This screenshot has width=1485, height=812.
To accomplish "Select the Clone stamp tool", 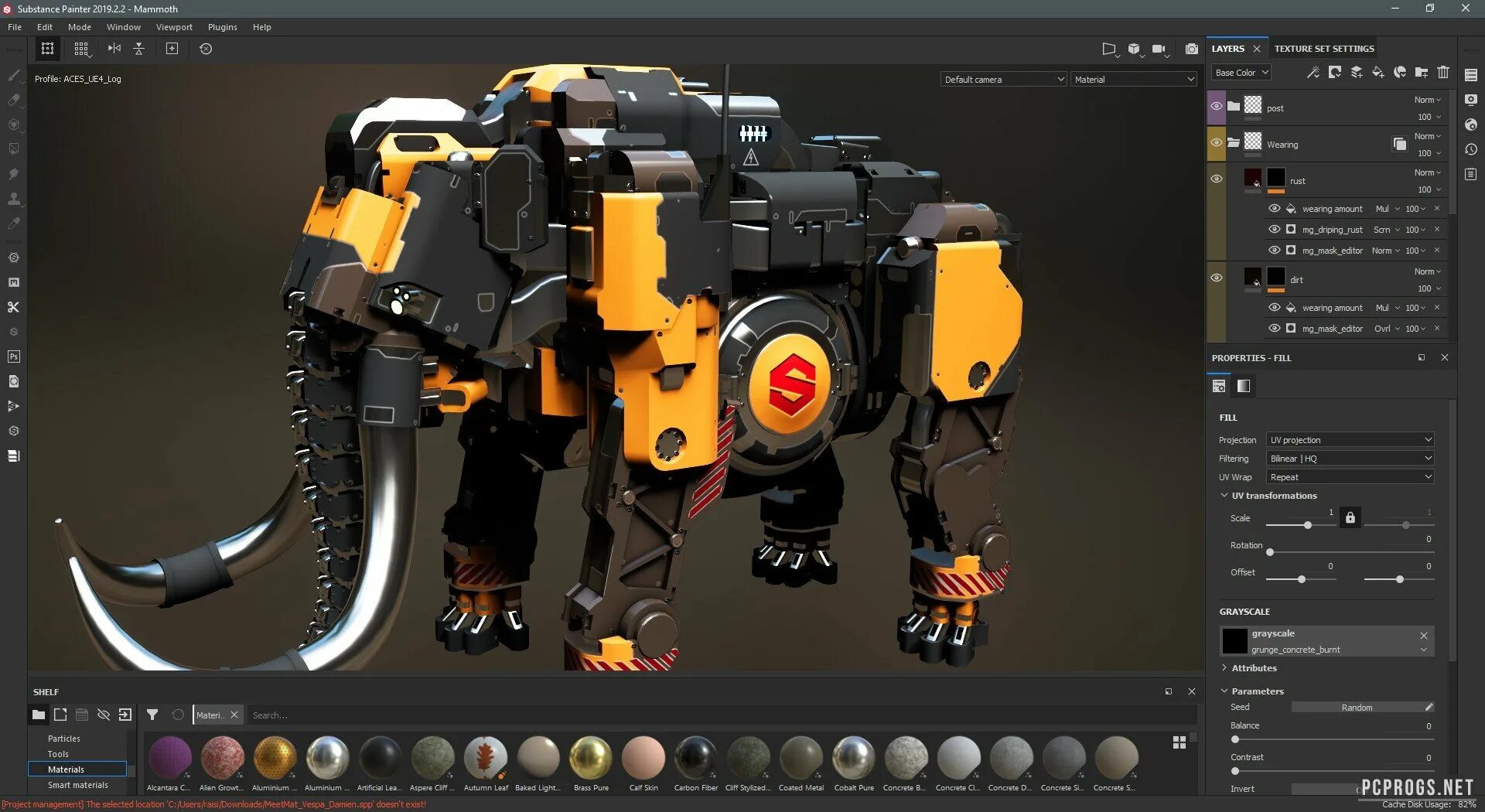I will [x=14, y=199].
